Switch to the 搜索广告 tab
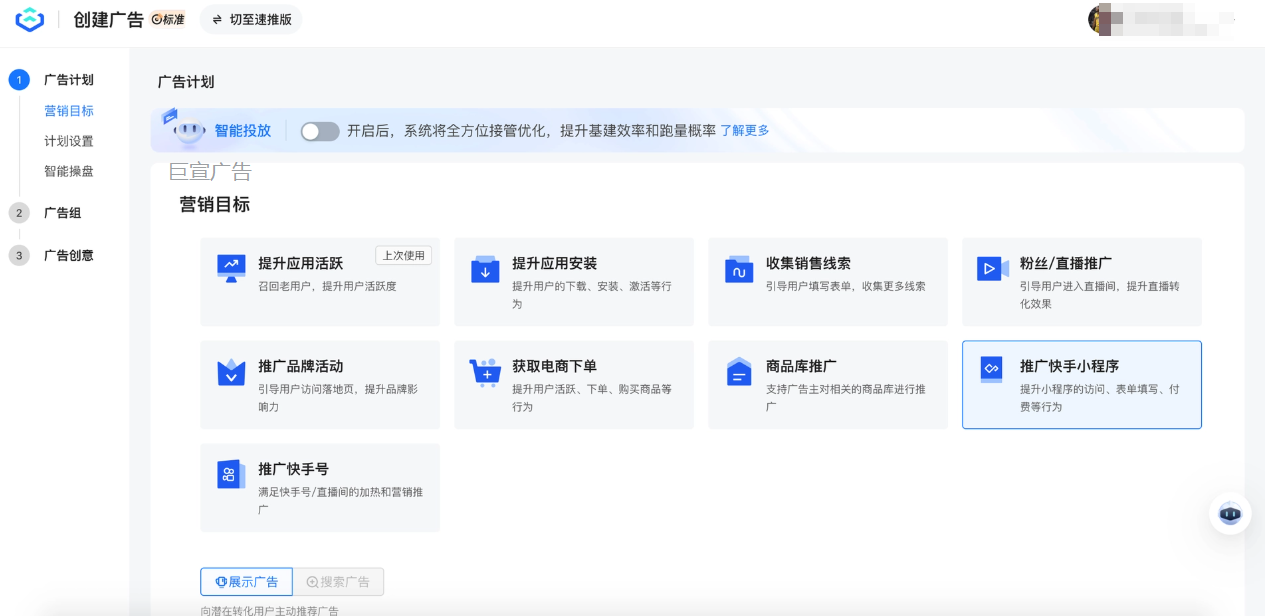Screen dimensions: 1274x616 pyautogui.click(x=338, y=581)
